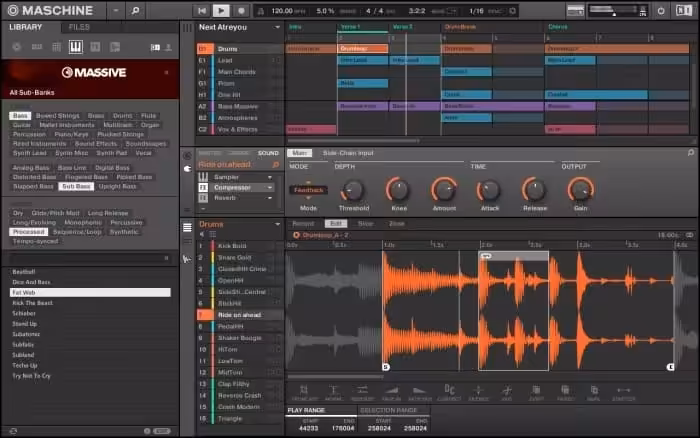Screen dimensions: 700x438
Task: Toggle the metronome icon
Action: coord(261,11)
